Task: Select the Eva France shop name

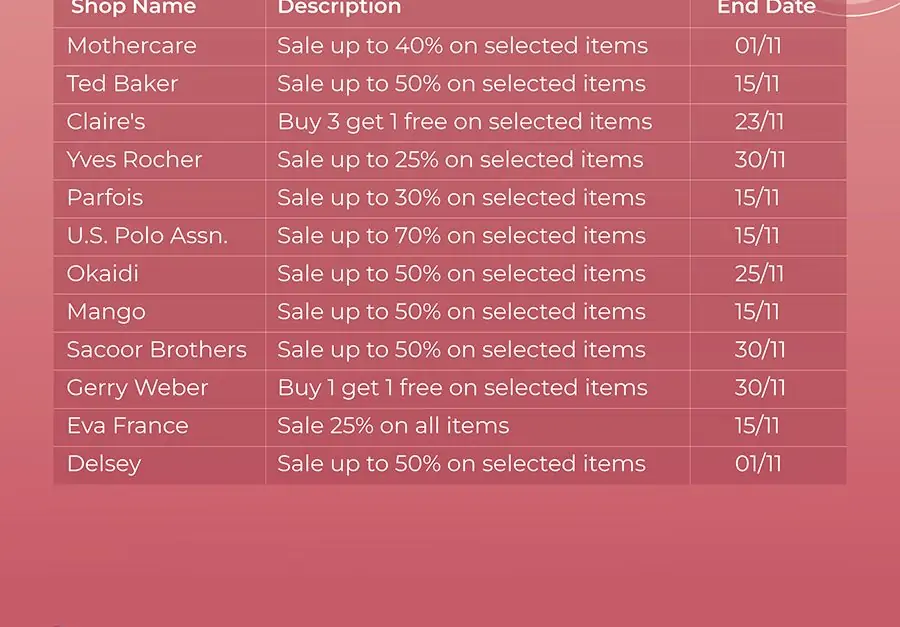Action: (127, 426)
